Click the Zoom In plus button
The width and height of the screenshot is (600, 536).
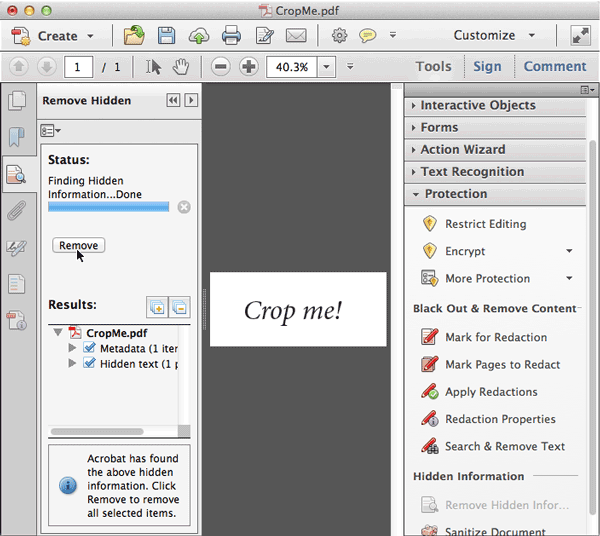[248, 67]
